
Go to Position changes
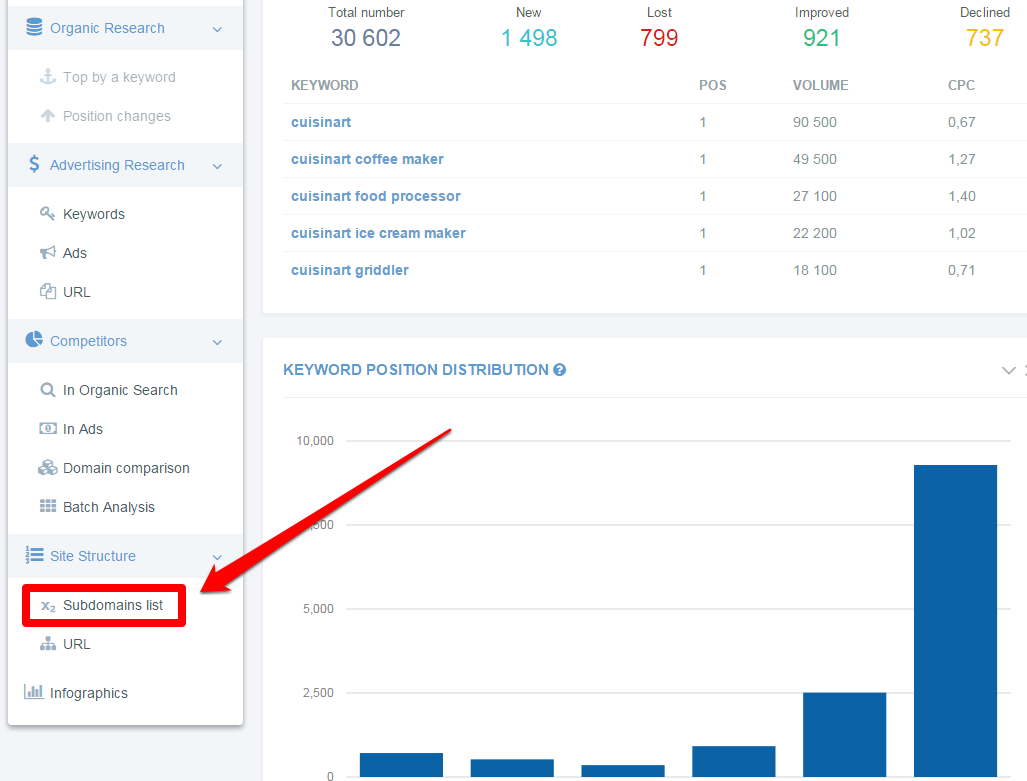117,116
